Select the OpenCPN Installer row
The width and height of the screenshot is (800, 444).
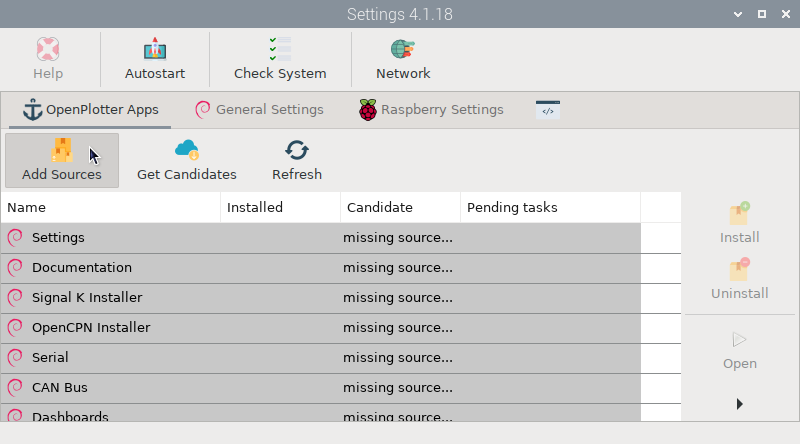pos(91,328)
